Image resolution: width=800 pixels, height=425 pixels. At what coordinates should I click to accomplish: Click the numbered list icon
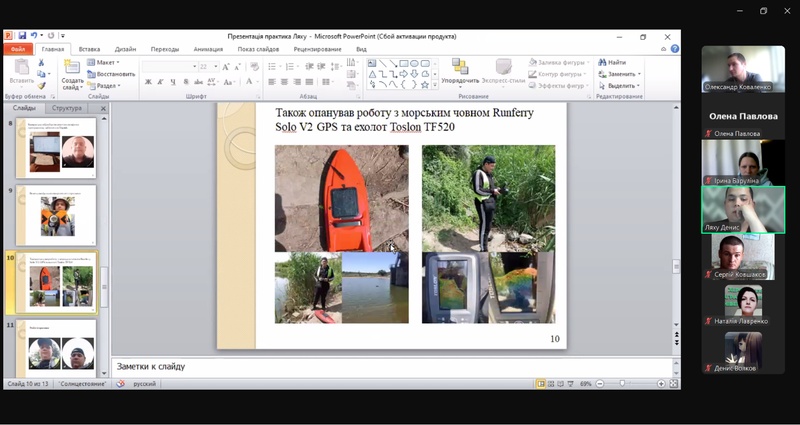point(289,66)
